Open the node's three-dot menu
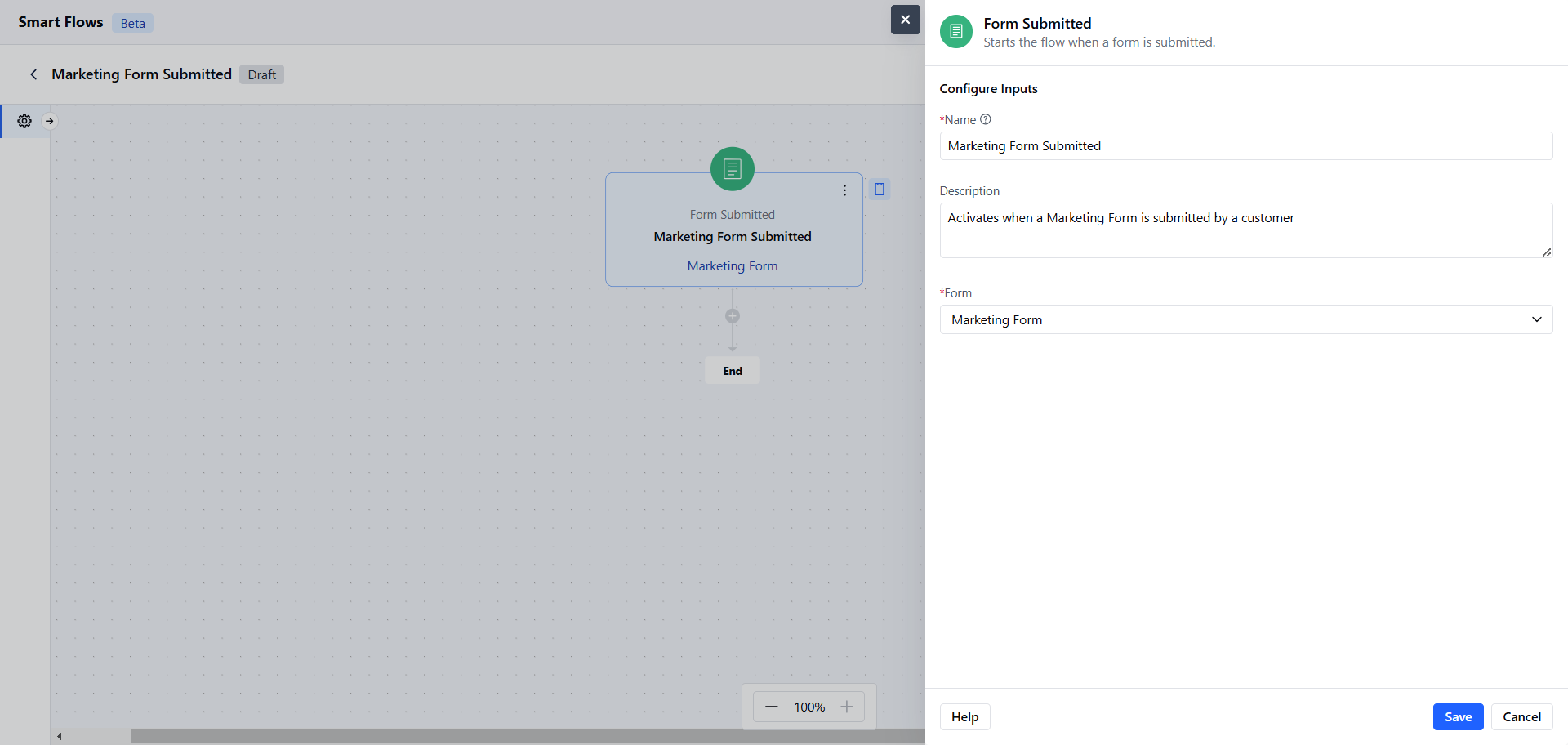The image size is (1568, 745). click(844, 190)
